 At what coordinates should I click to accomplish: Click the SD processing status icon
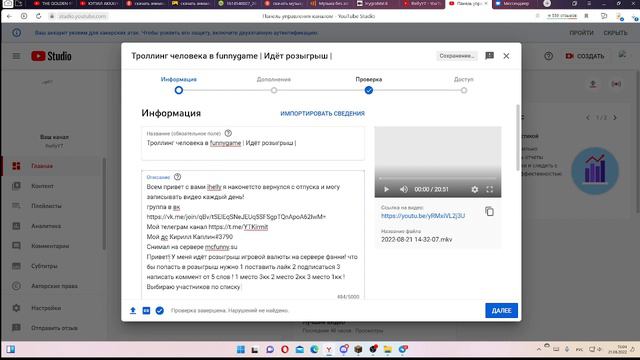click(x=146, y=311)
